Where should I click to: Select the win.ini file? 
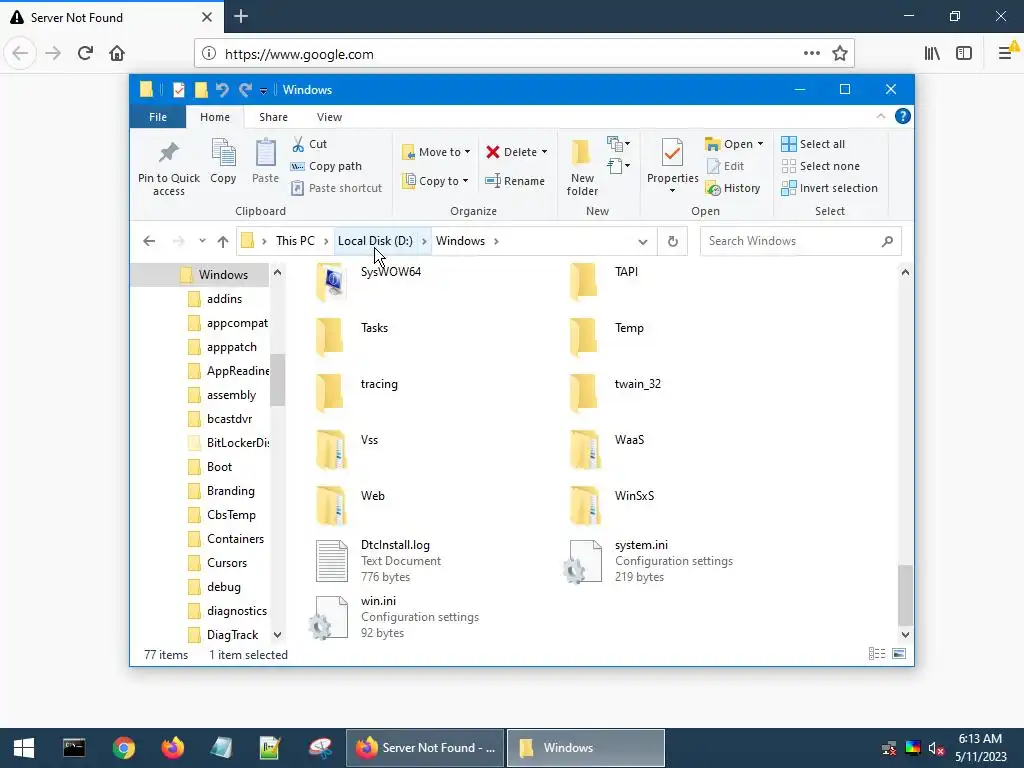[394, 617]
